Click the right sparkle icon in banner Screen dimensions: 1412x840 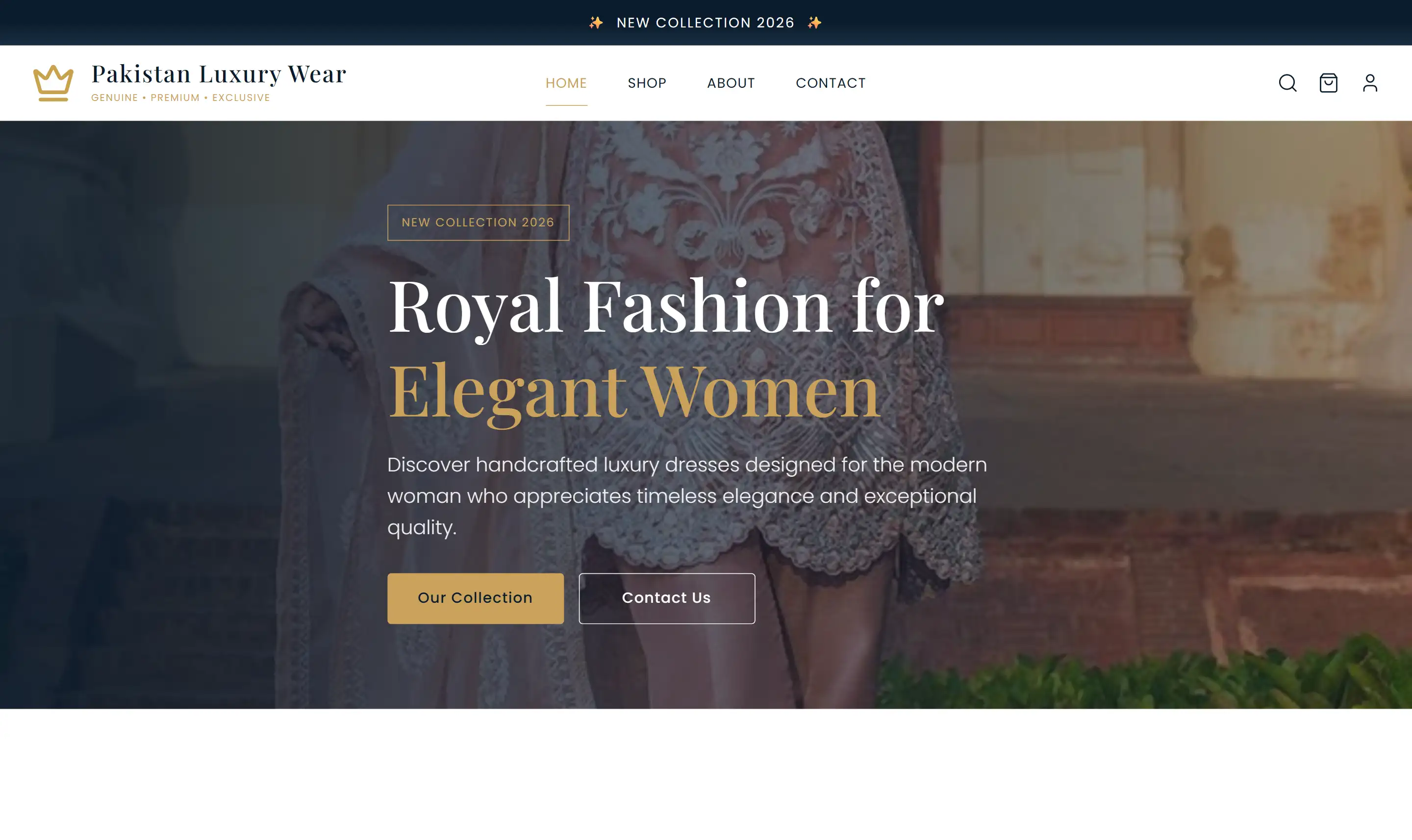[814, 23]
